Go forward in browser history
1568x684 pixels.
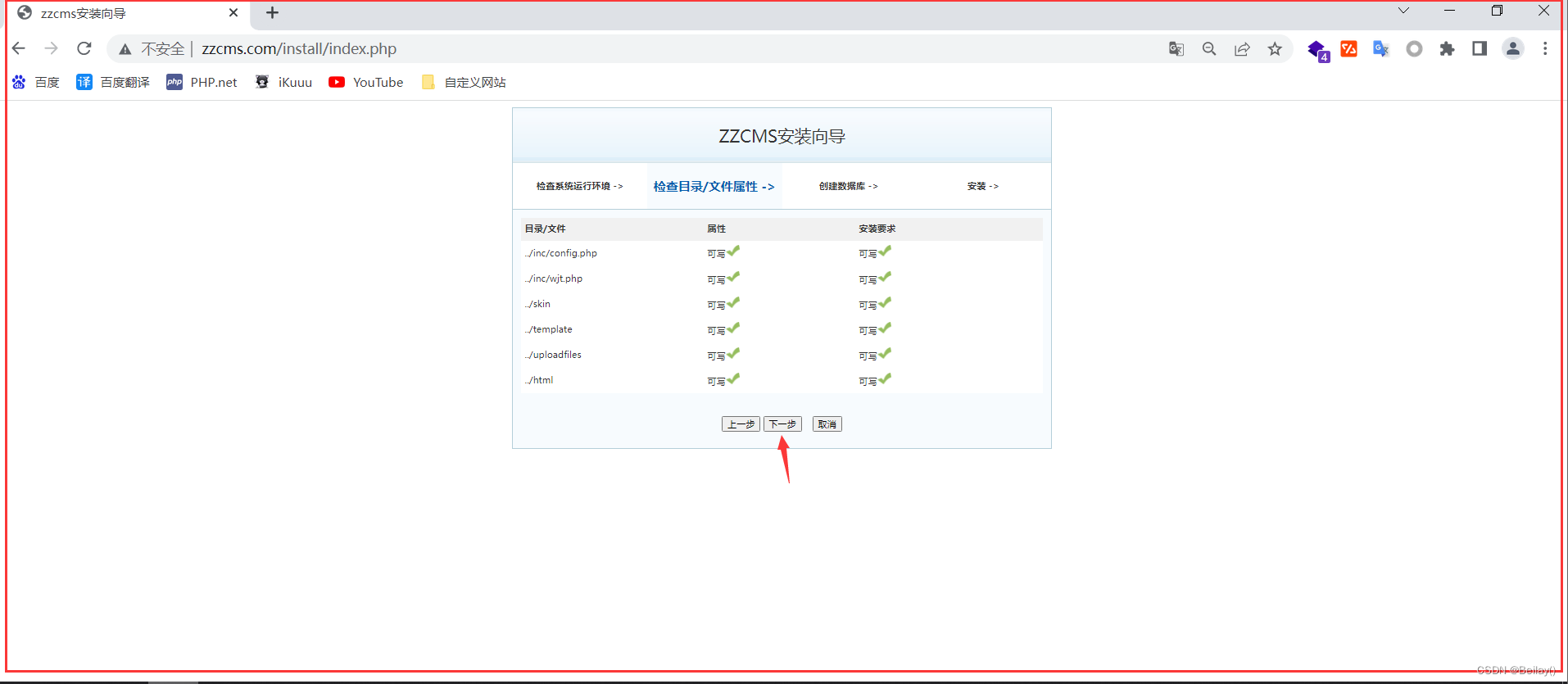click(x=52, y=48)
